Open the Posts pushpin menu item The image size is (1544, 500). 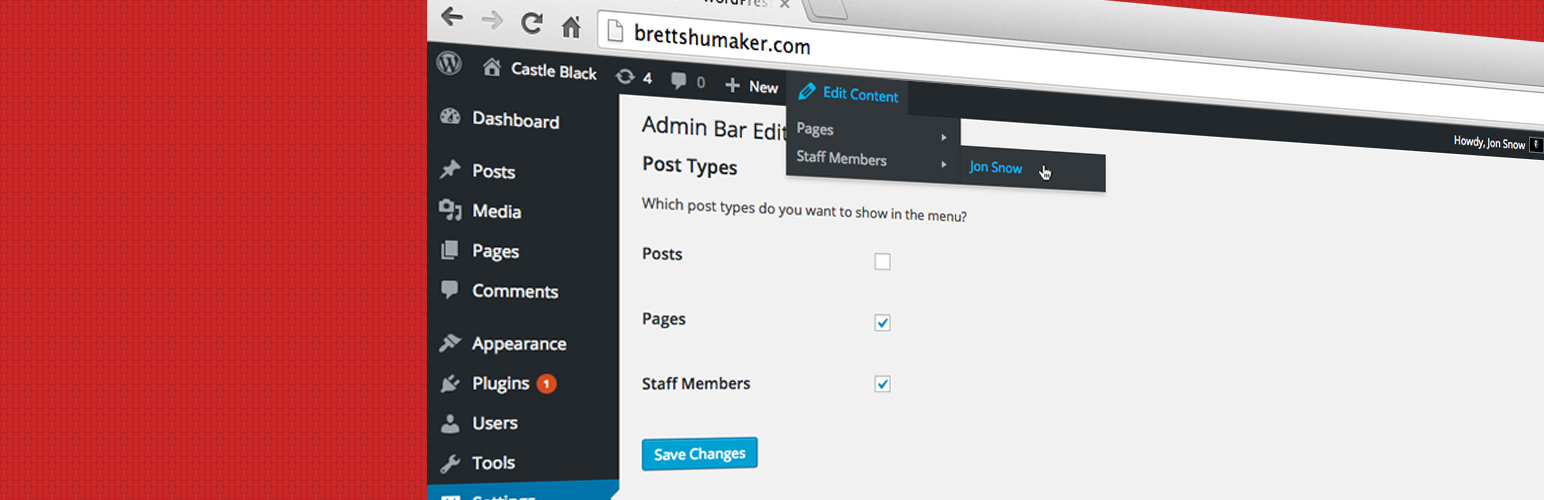[x=477, y=171]
